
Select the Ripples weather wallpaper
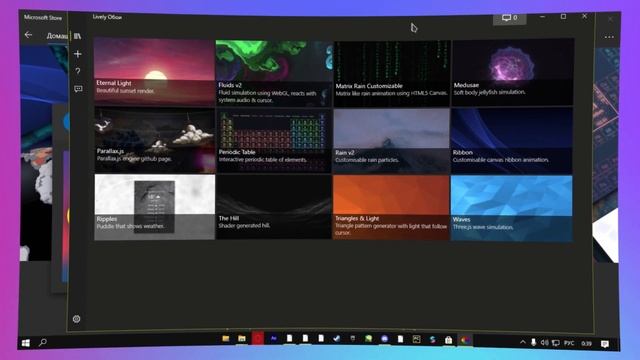[155, 207]
